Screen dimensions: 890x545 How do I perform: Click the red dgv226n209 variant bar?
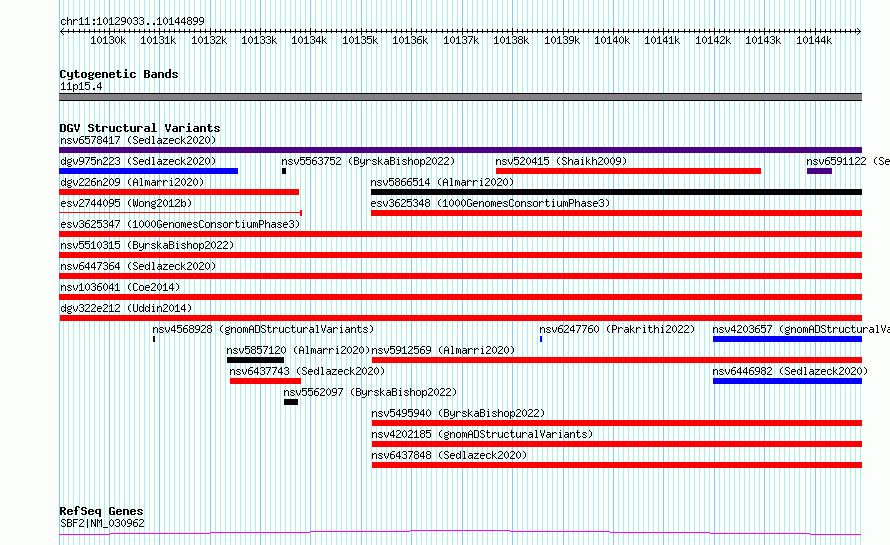(179, 192)
